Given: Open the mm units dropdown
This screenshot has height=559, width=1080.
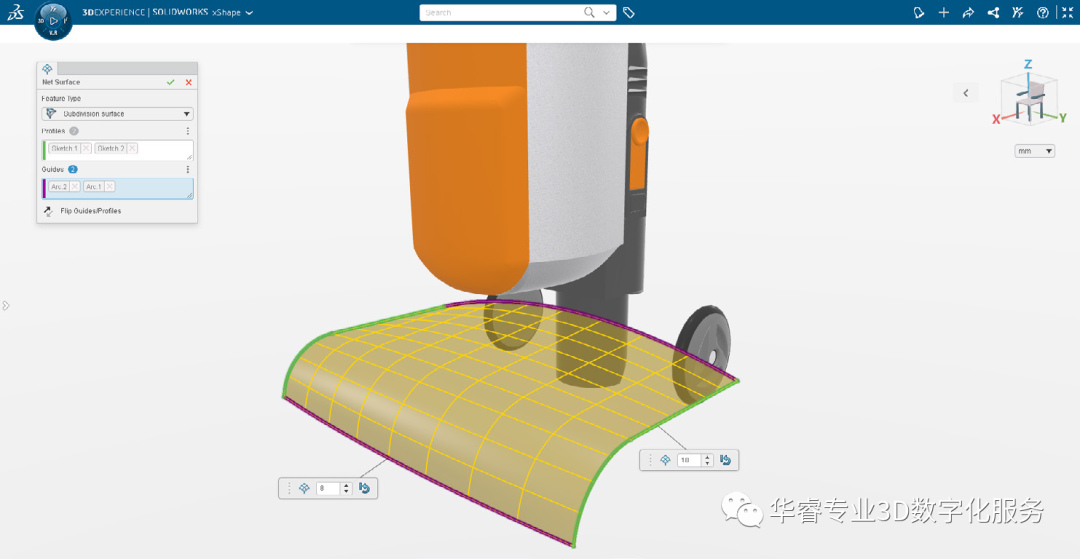Looking at the screenshot, I should 1035,151.
